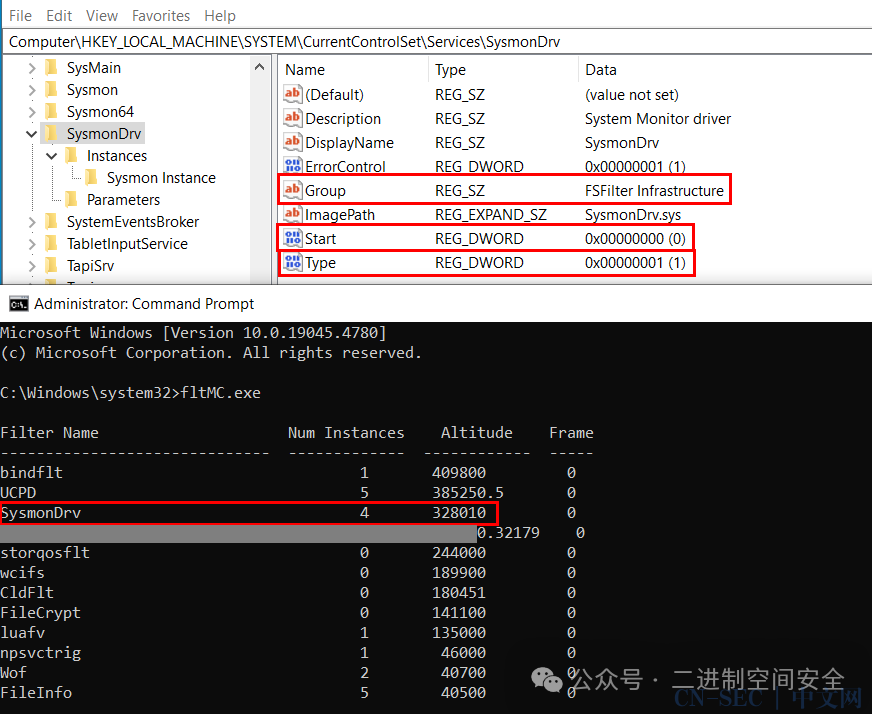Click the 'SysmonDrv.sys' data cell

click(x=633, y=215)
